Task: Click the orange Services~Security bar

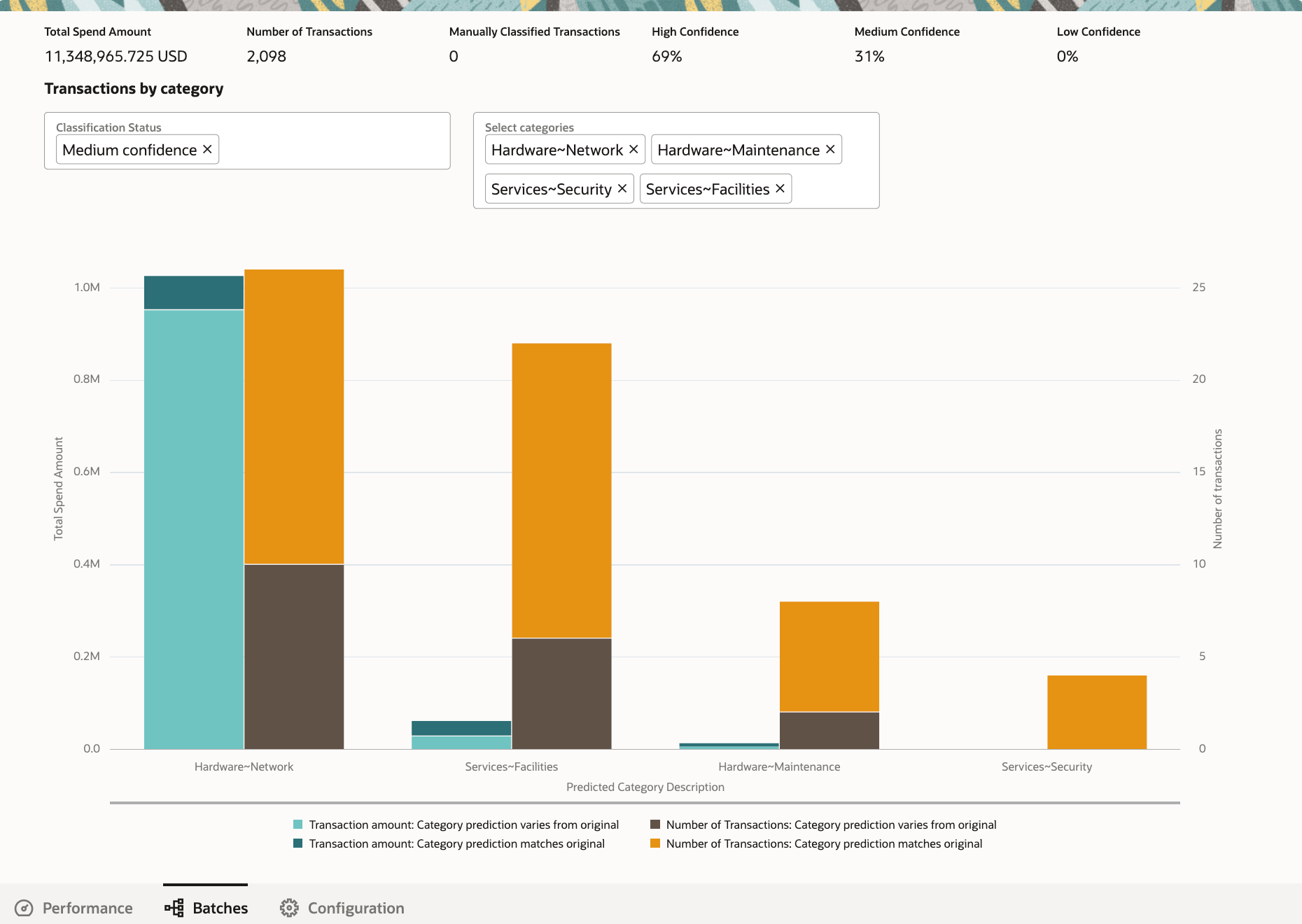Action: [x=1097, y=712]
